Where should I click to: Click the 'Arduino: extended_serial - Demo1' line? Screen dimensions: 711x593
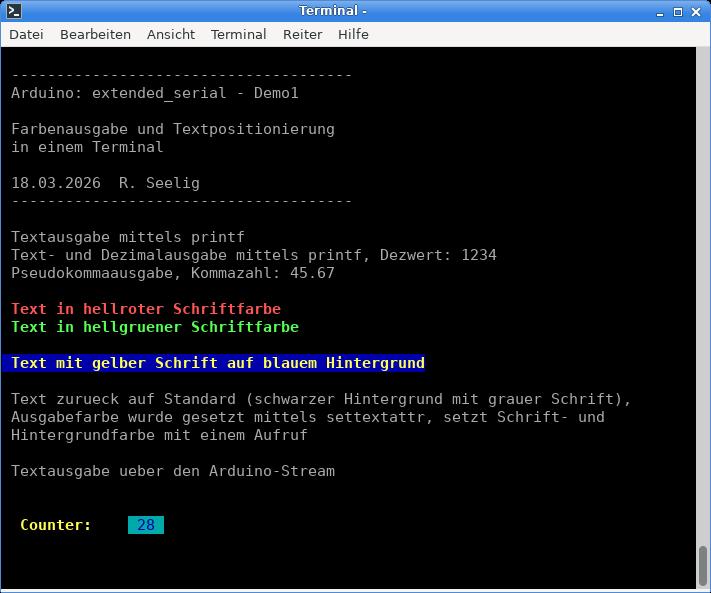point(155,93)
